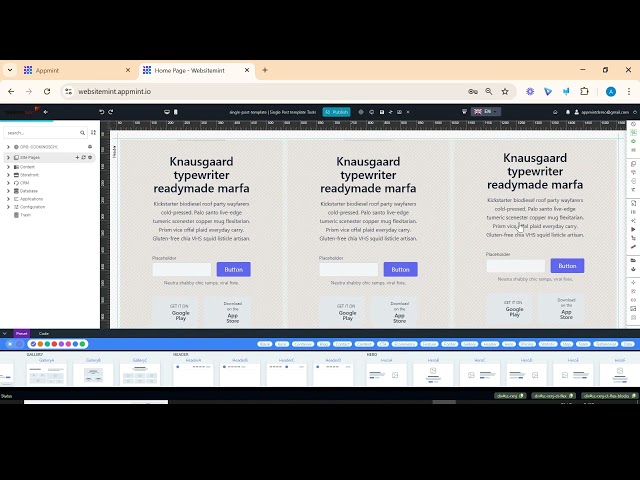Expand the Content tree node

pyautogui.click(x=8, y=167)
